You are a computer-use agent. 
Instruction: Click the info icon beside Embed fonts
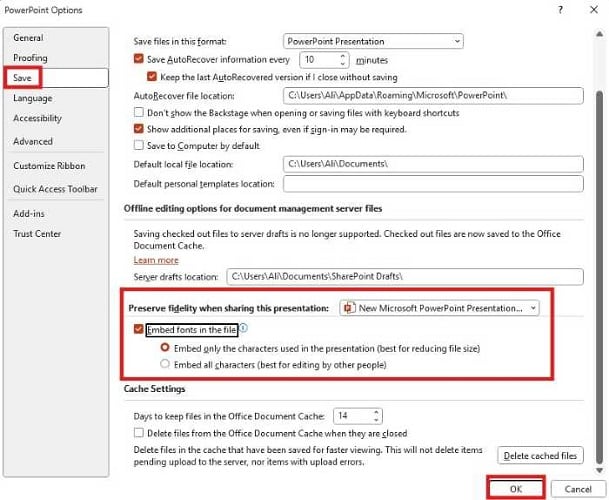click(x=243, y=328)
